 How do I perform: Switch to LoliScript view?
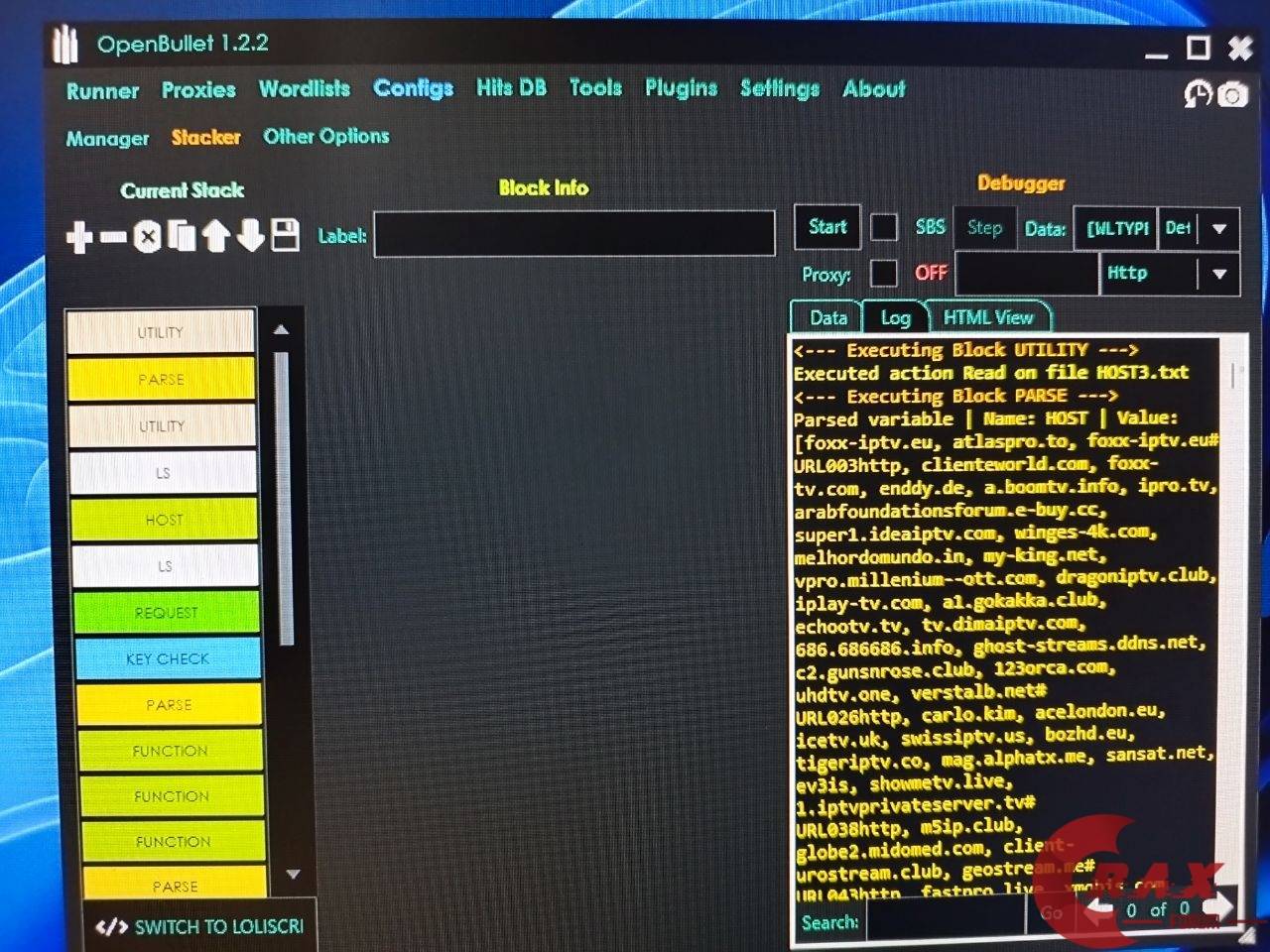pos(199,926)
